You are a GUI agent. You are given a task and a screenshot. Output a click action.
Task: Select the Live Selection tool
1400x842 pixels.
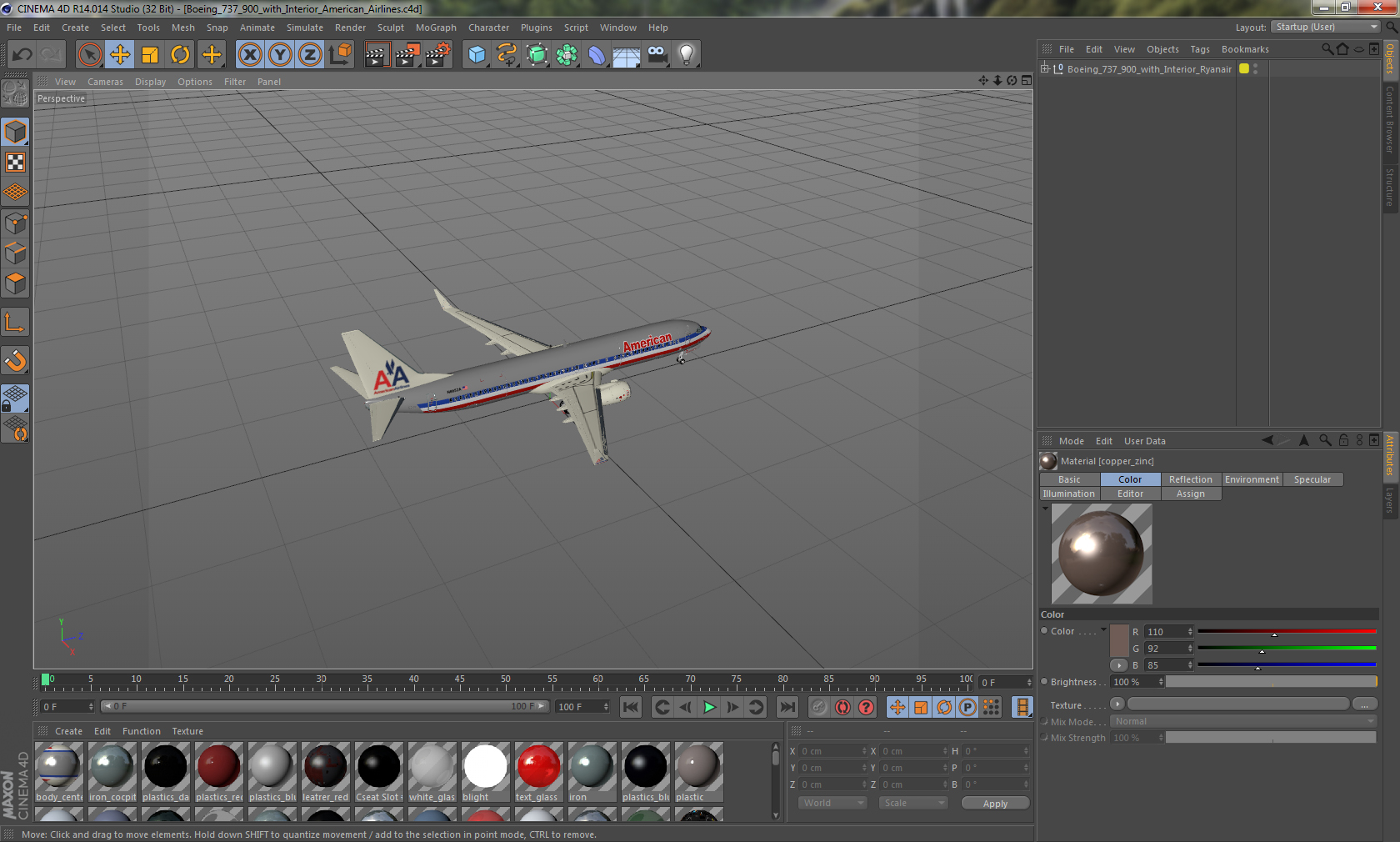pos(89,55)
